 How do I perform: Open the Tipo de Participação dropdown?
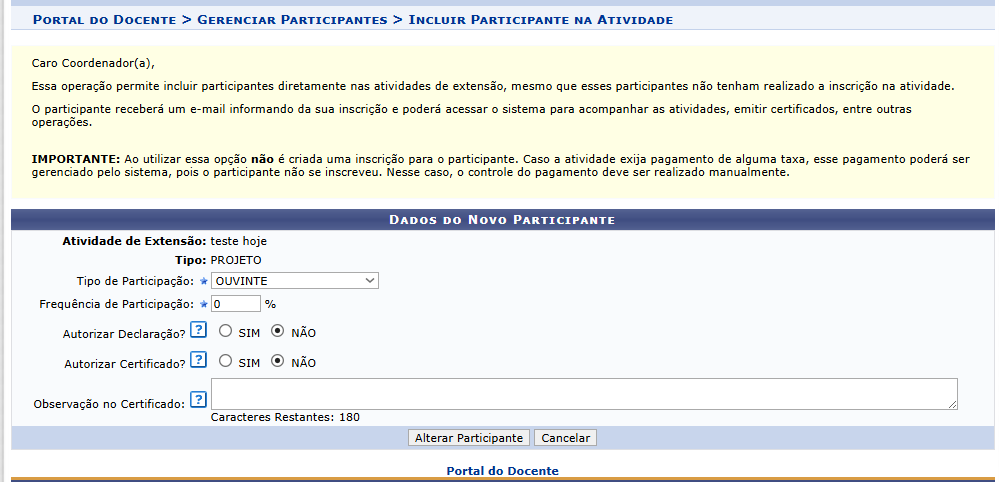(x=295, y=281)
